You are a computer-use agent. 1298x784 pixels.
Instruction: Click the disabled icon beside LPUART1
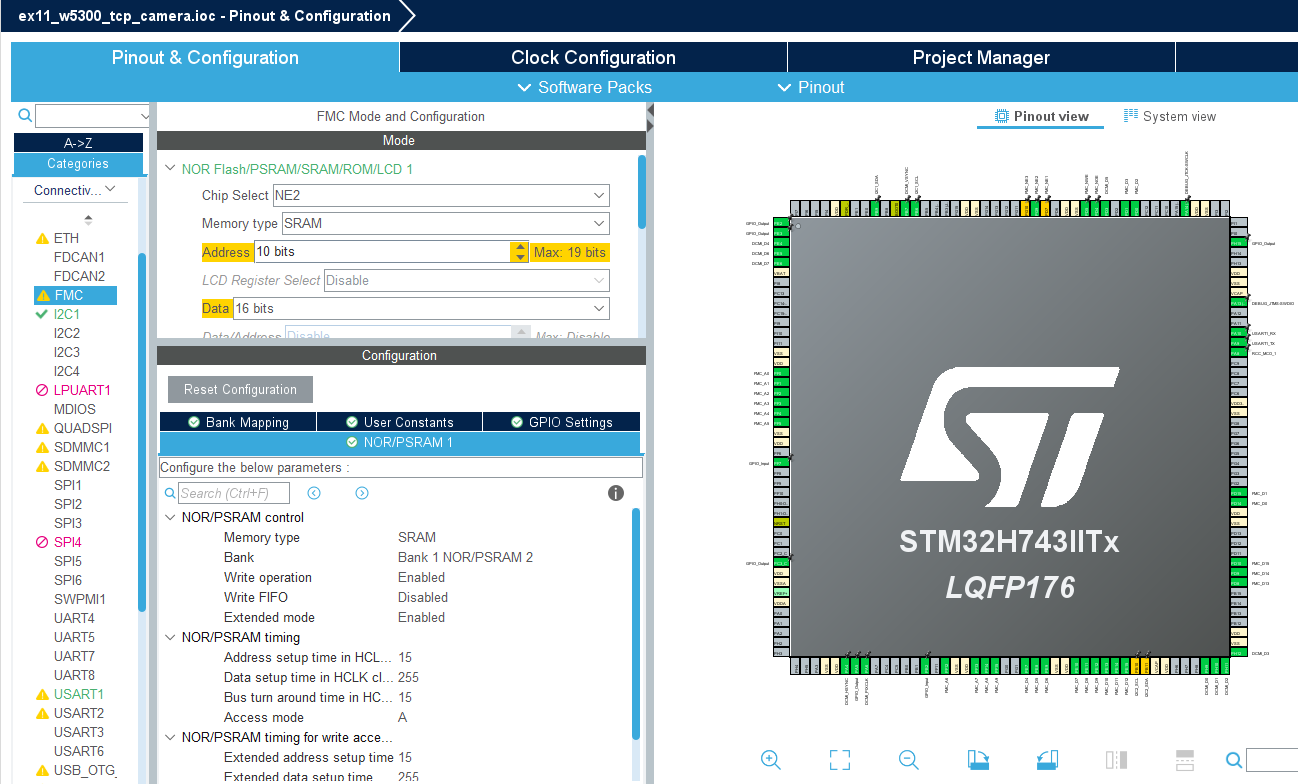(42, 390)
